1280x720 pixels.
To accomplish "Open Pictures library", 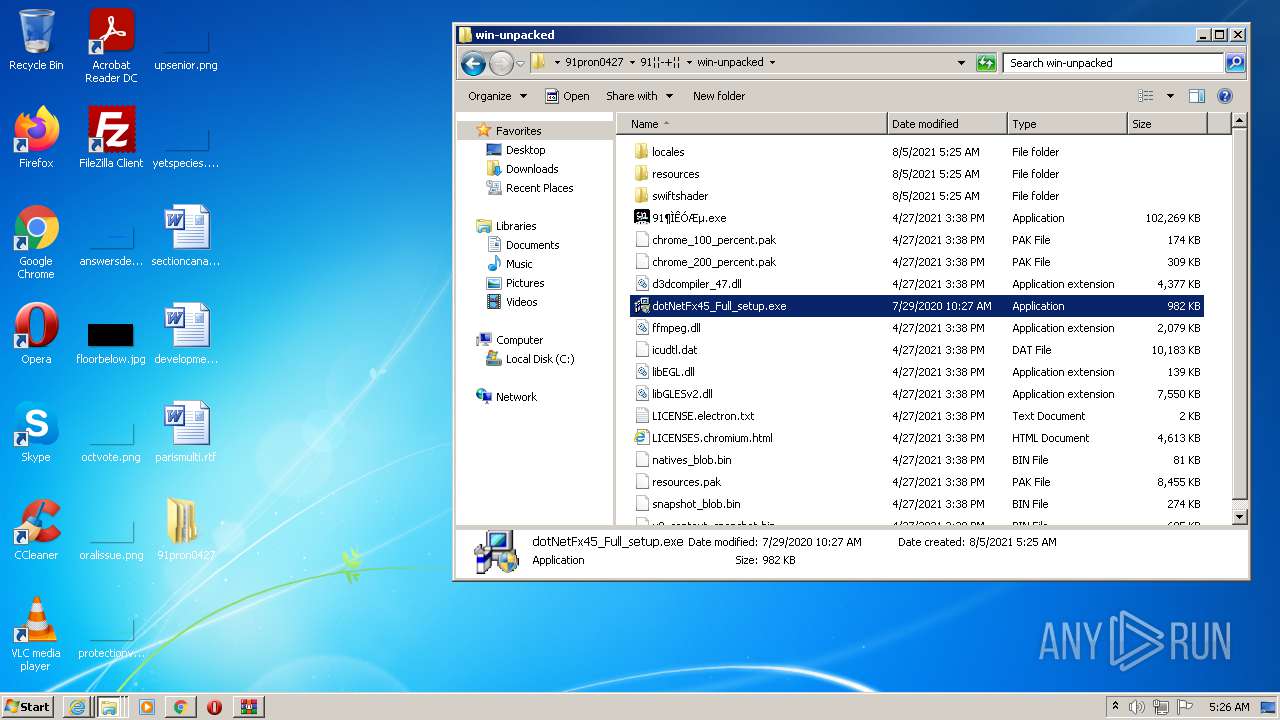I will [525, 283].
